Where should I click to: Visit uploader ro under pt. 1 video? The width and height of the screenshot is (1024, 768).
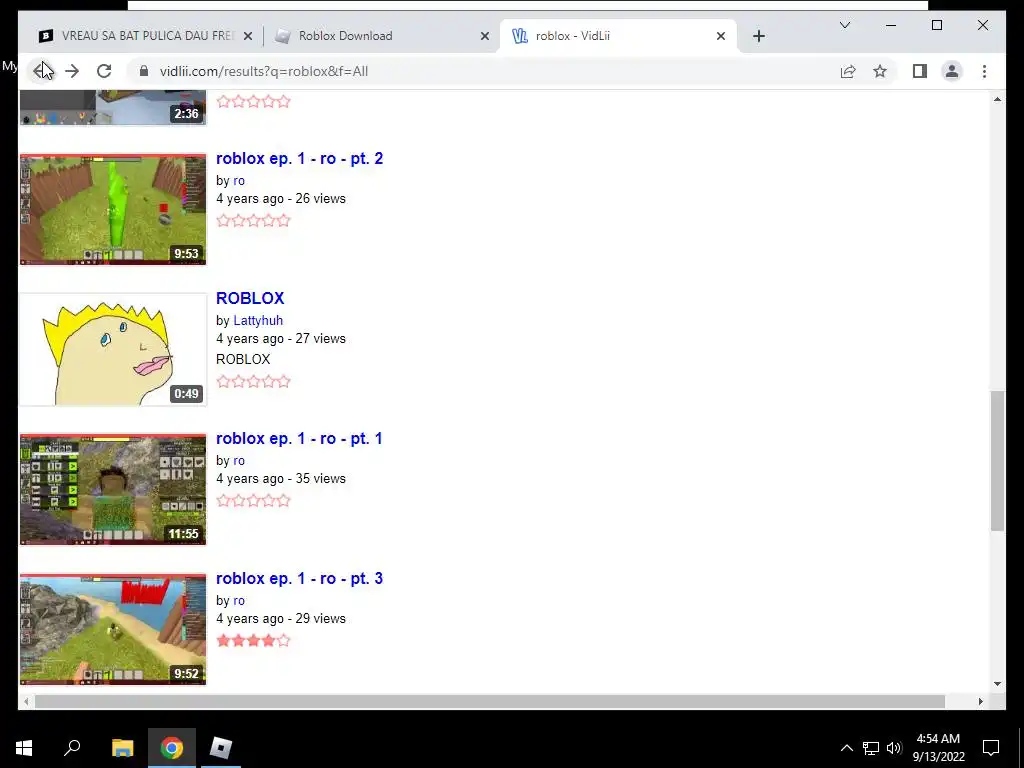tap(239, 461)
